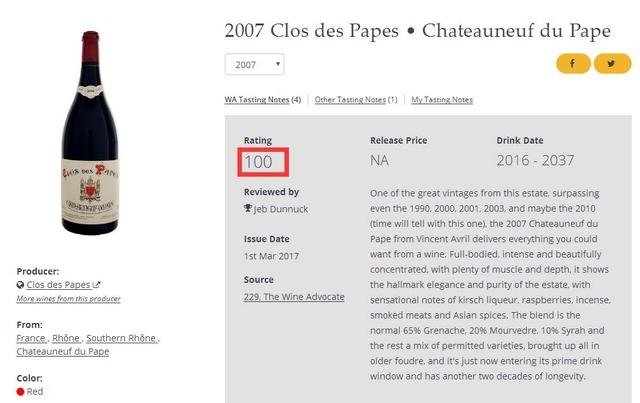Open the Clos des Papes producer link
Viewport: 640px width, 403px height.
tap(58, 285)
